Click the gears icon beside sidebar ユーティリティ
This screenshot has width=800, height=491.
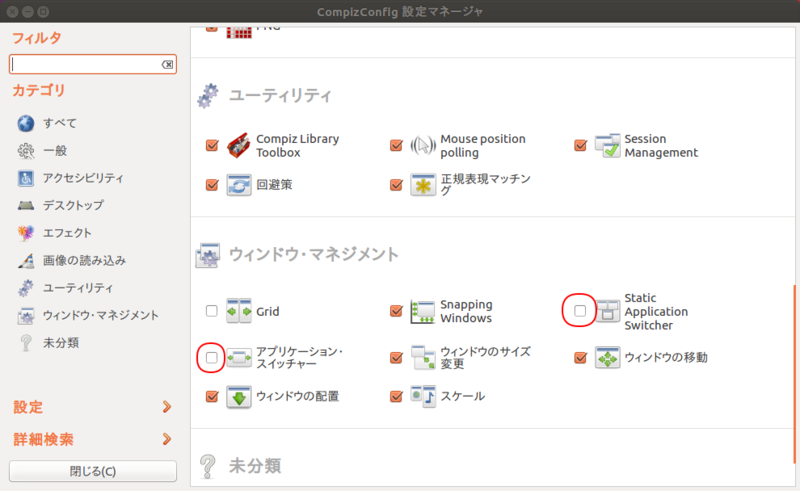point(26,288)
